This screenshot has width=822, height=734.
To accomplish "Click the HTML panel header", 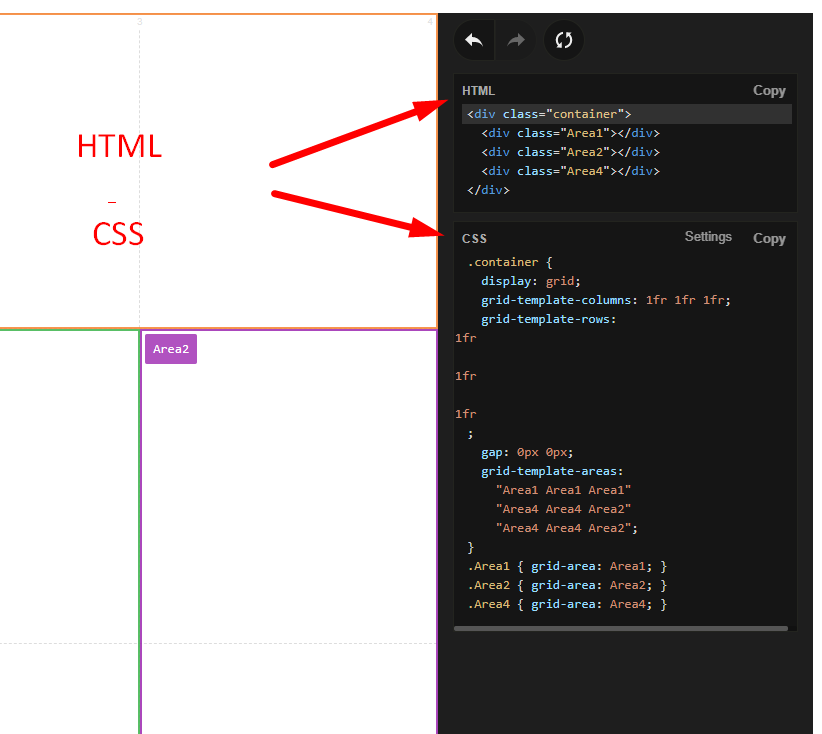I will (478, 90).
